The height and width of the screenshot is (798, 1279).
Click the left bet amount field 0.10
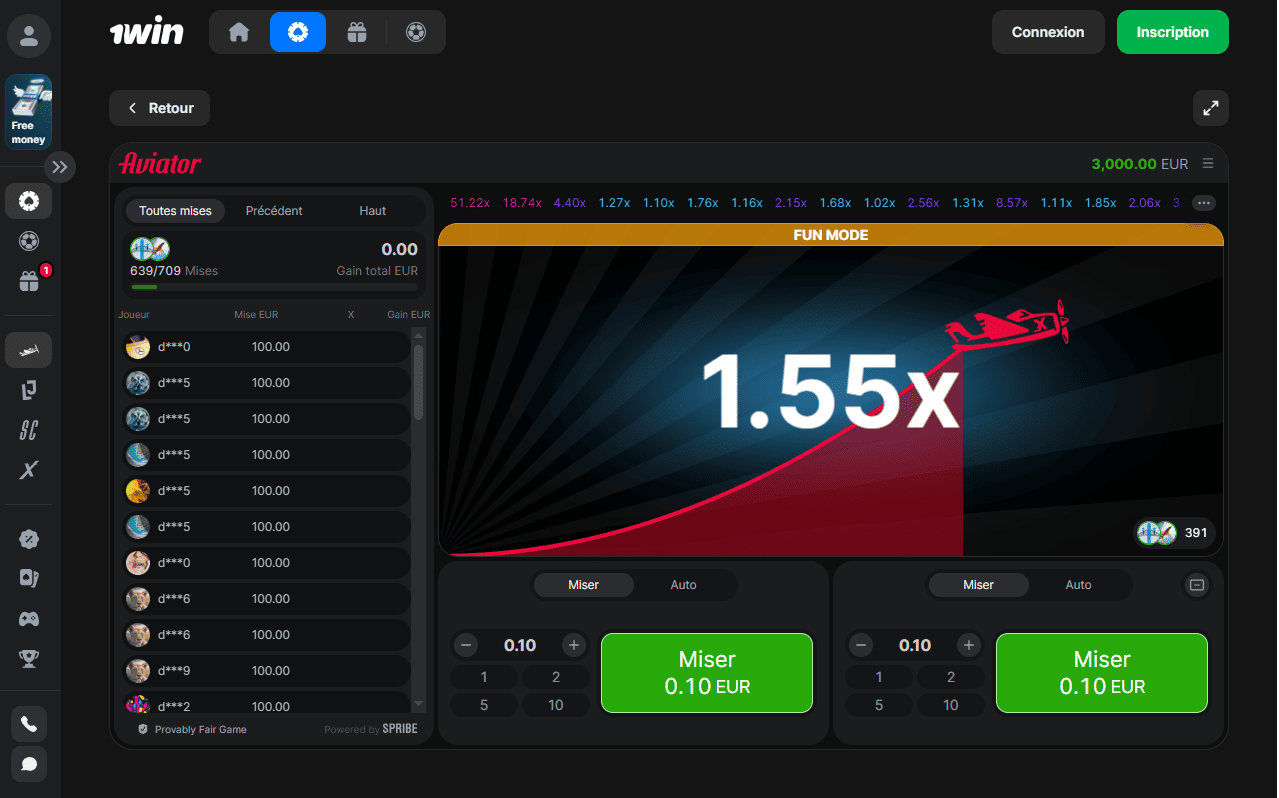[x=520, y=645]
